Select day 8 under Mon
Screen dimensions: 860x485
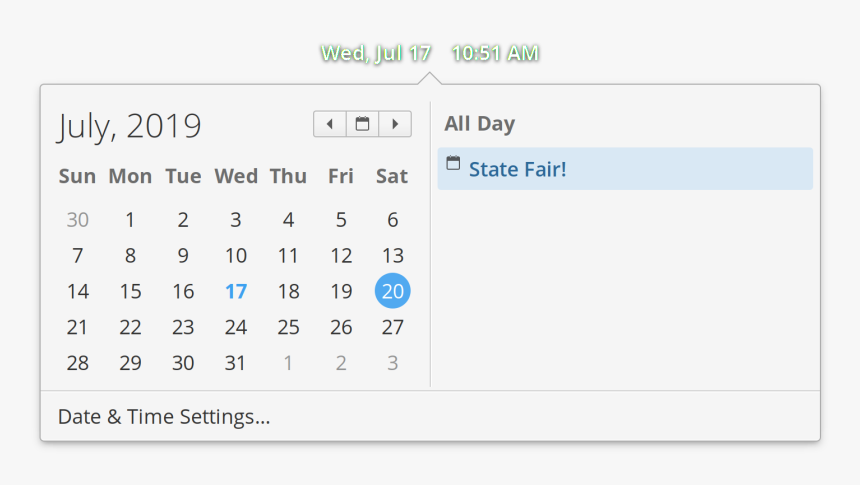click(130, 256)
